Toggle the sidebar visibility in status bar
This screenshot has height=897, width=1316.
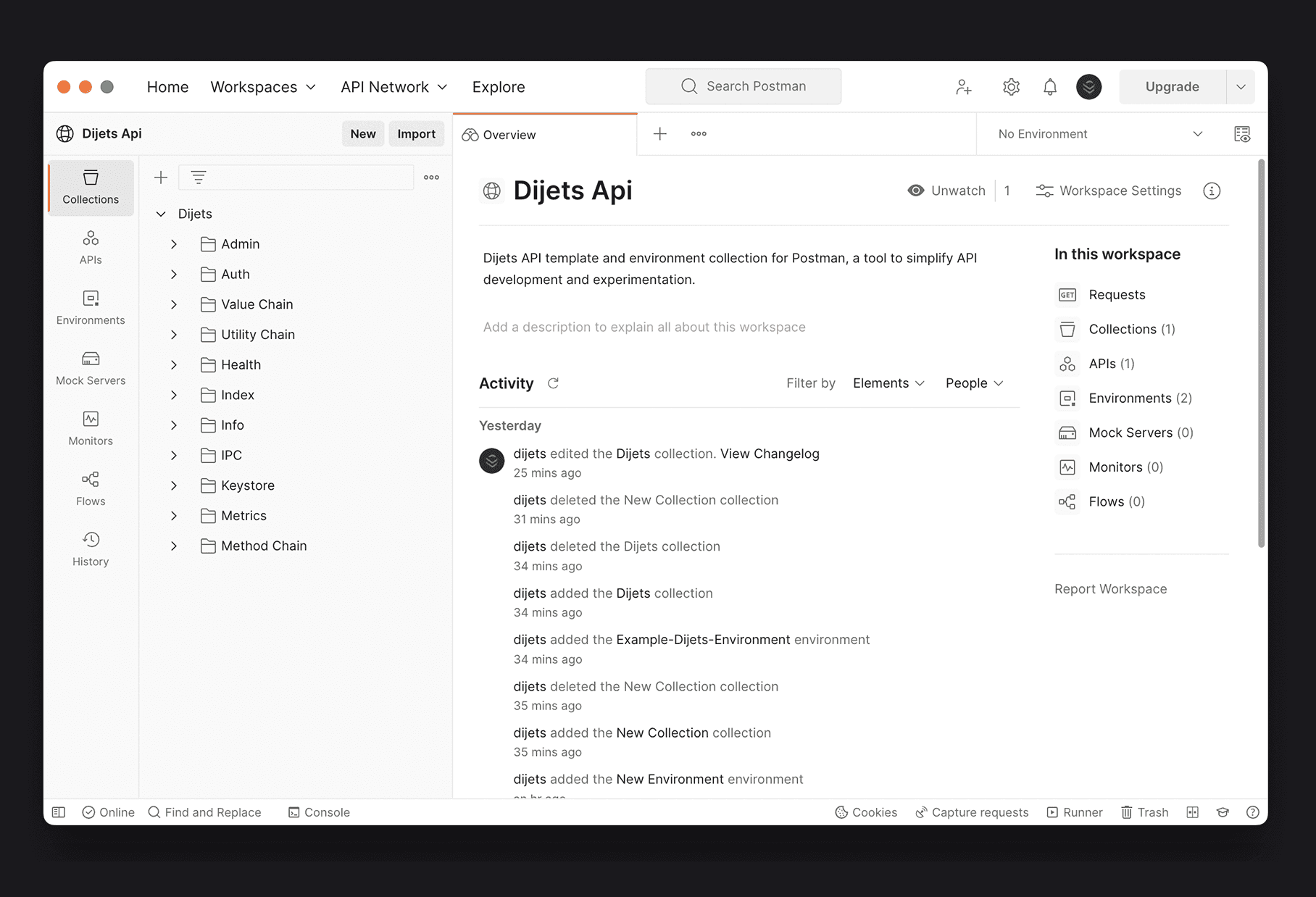59,812
